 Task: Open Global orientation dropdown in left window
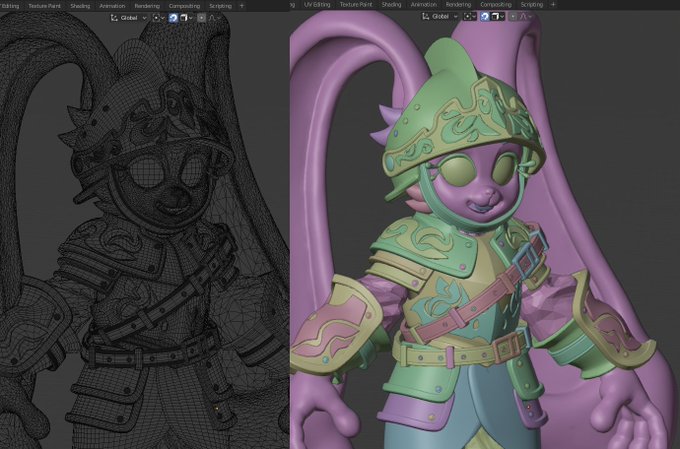point(129,18)
